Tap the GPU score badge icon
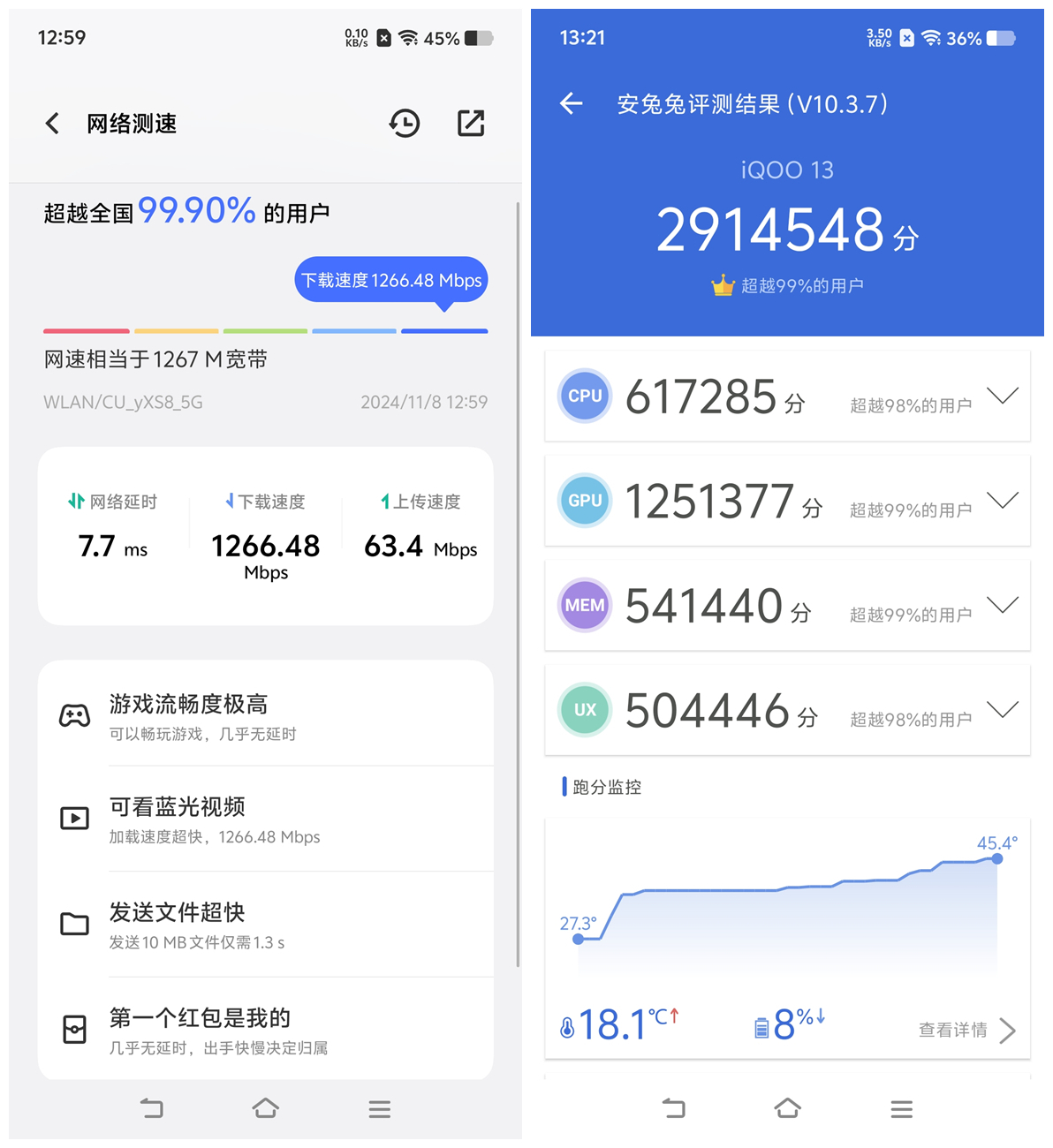Viewport: 1053px width, 1148px height. click(585, 501)
